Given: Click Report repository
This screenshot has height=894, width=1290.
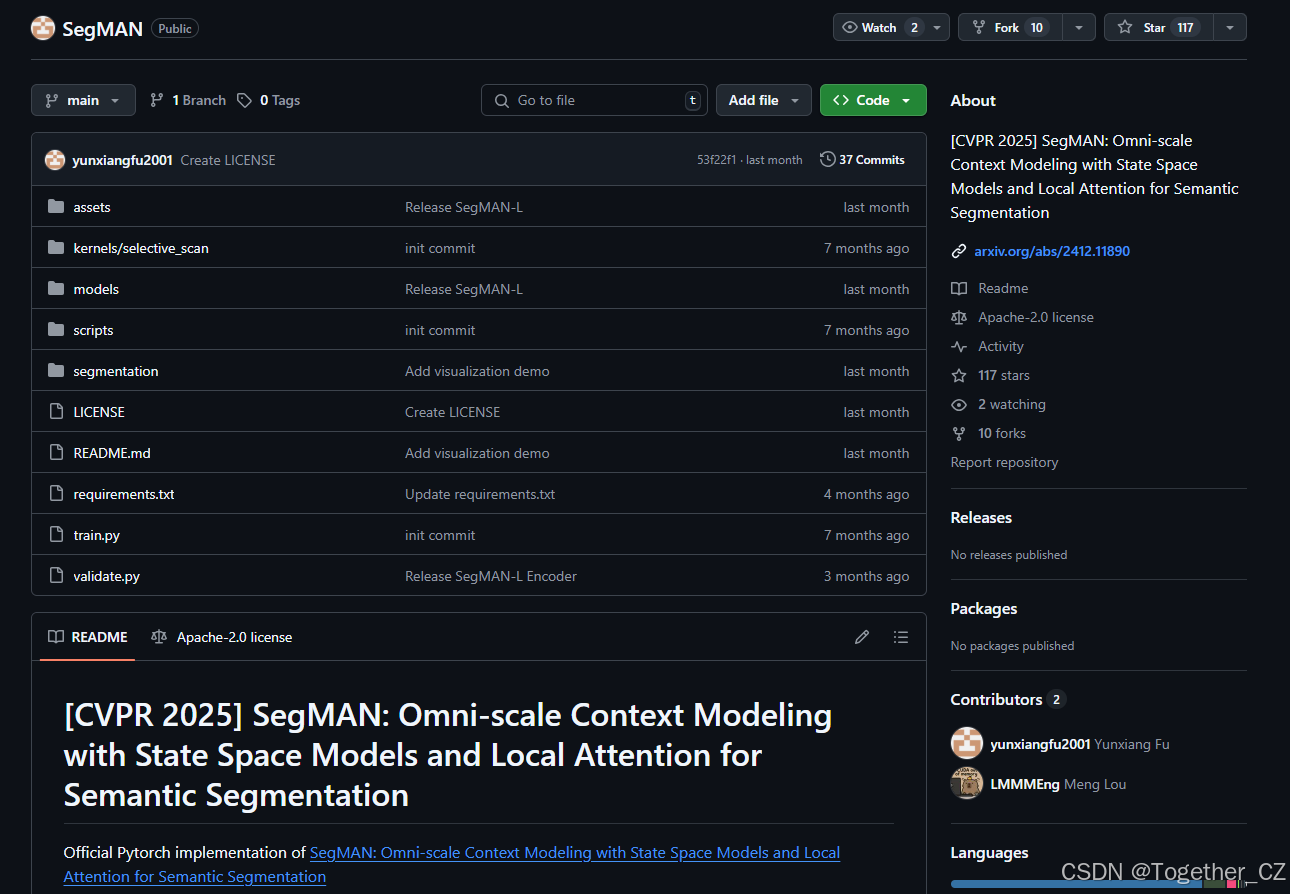Looking at the screenshot, I should [x=1004, y=462].
